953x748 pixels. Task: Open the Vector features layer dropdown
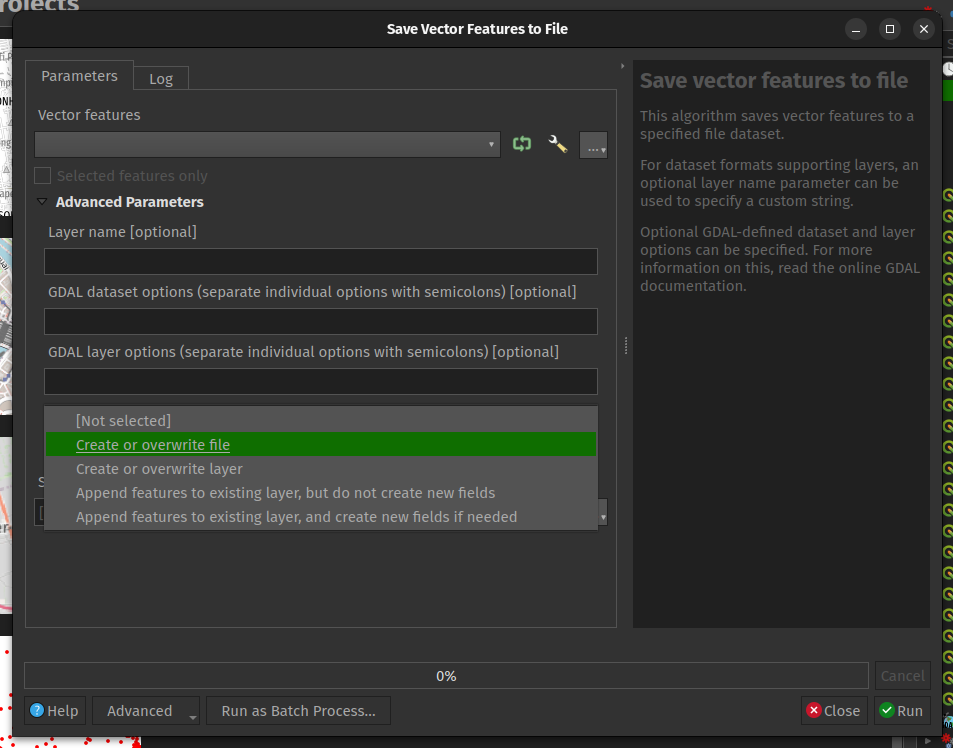267,145
